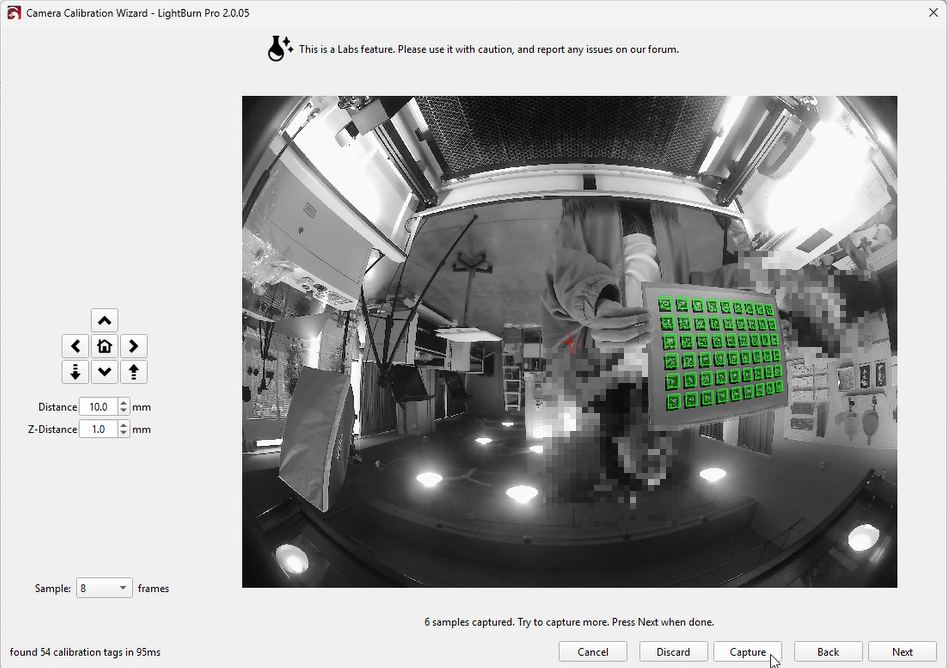Click into the Z-Distance input field
The width and height of the screenshot is (947, 668).
click(x=98, y=429)
